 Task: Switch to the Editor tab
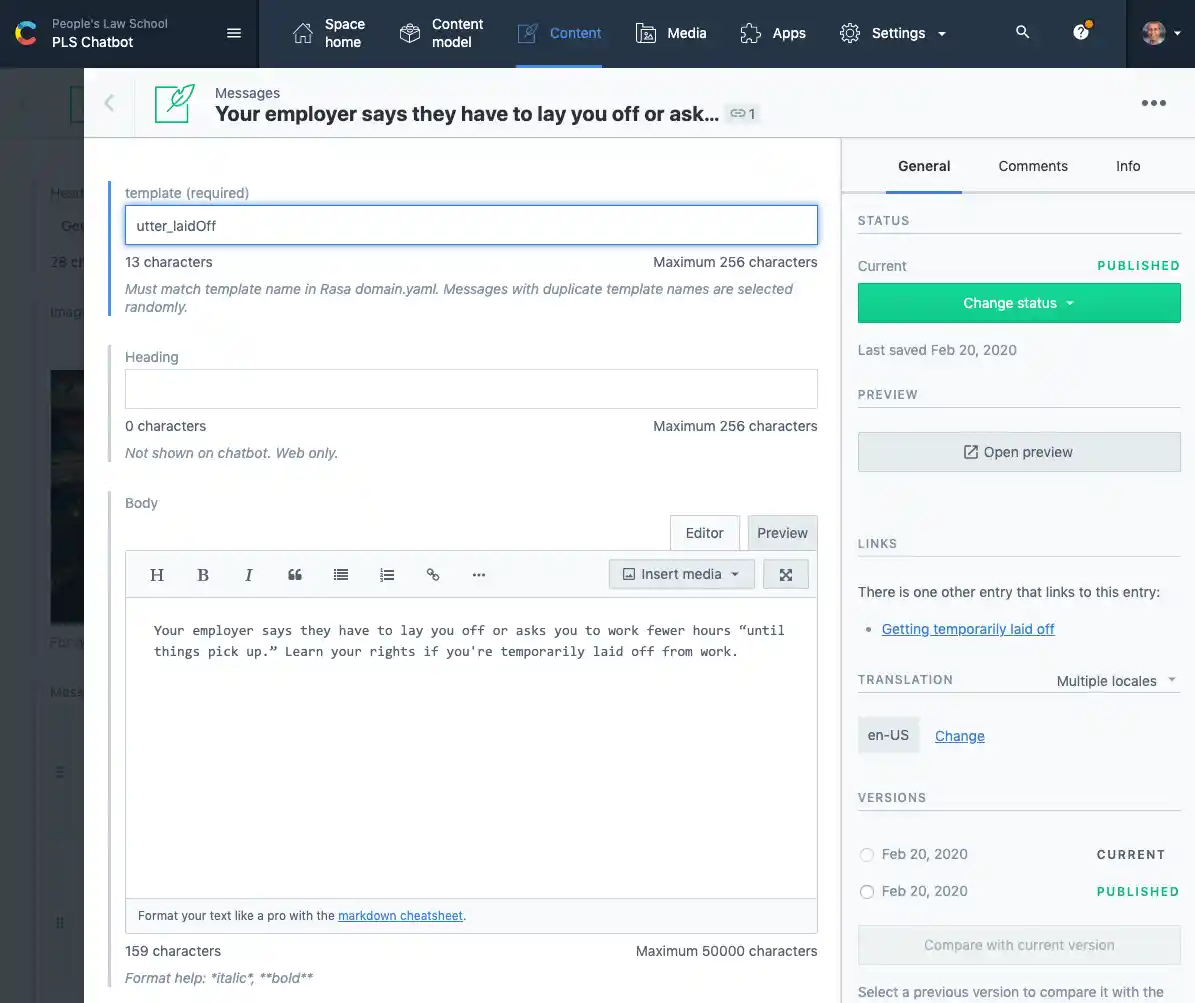click(x=704, y=533)
